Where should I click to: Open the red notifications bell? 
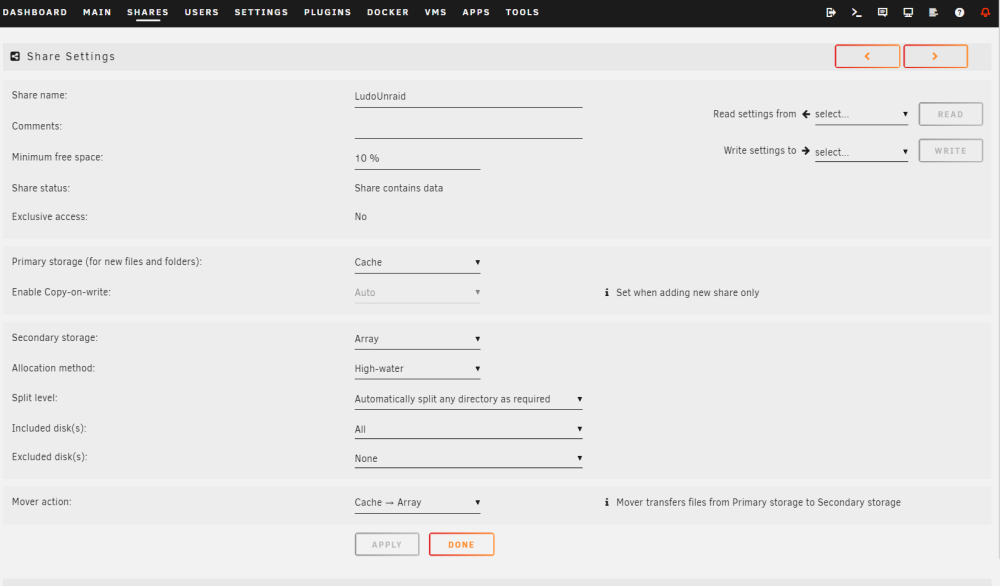tap(985, 12)
